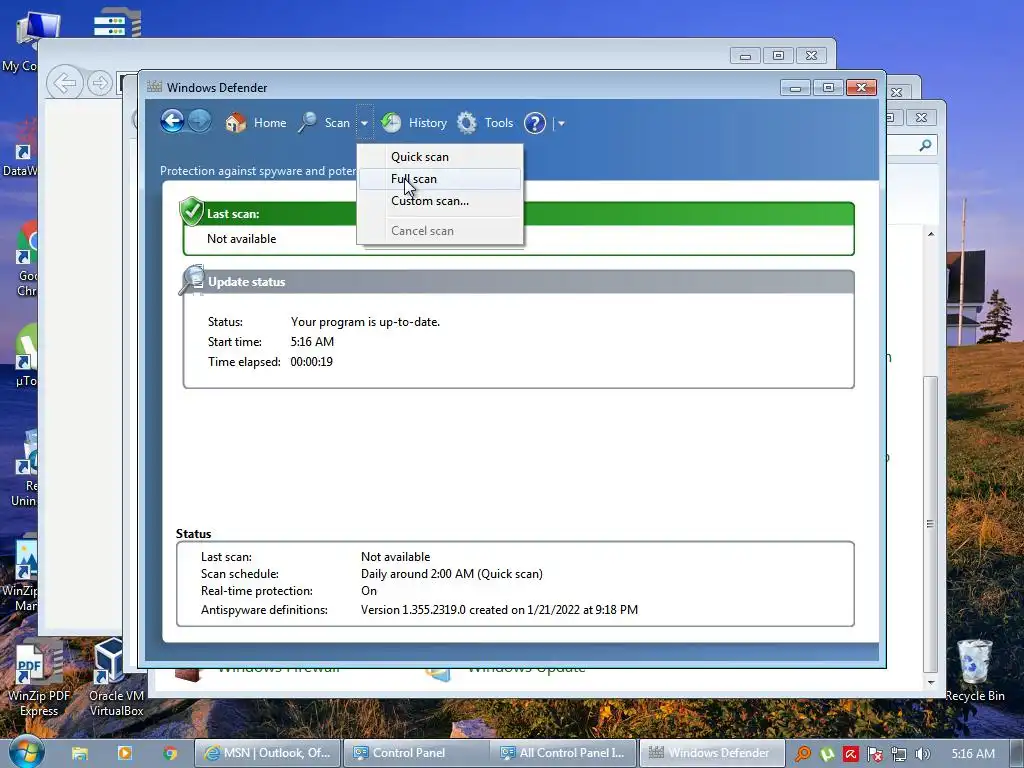
Task: Minimize the Windows Defender window
Action: point(795,88)
